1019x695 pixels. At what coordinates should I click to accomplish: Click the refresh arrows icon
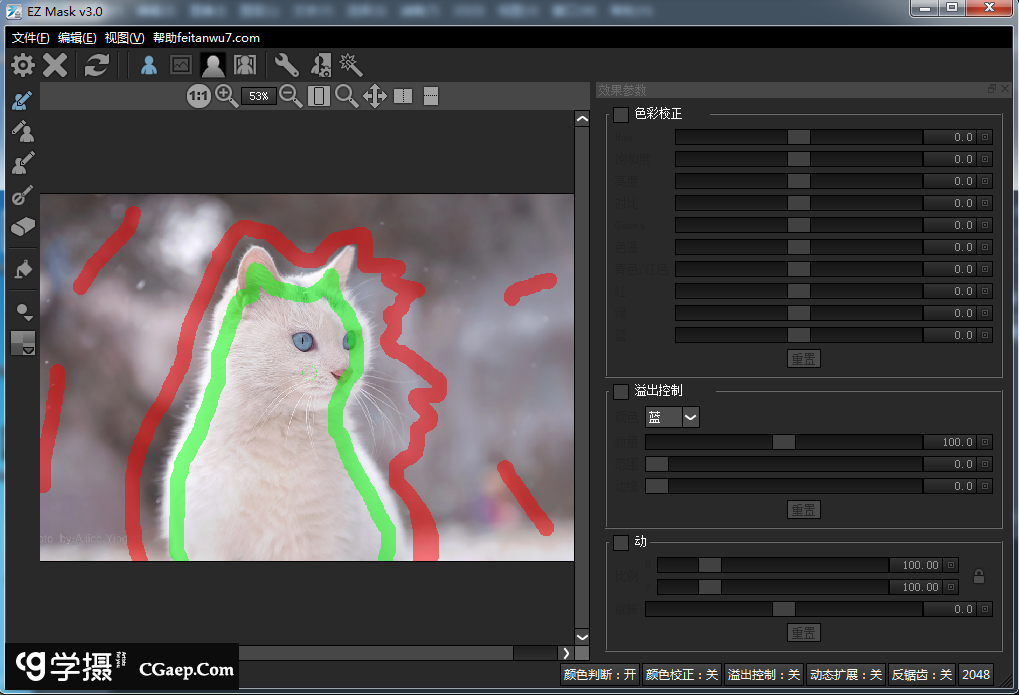(x=96, y=66)
